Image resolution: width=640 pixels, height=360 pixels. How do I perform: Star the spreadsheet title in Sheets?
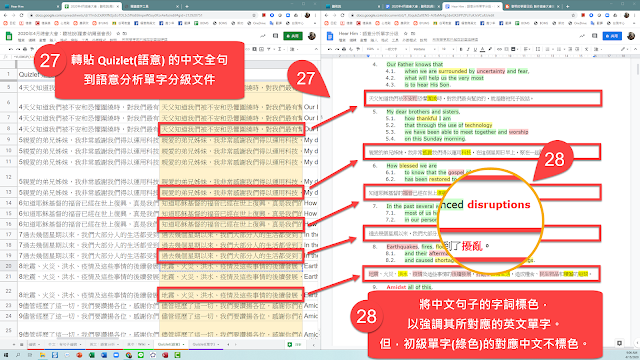(118, 33)
